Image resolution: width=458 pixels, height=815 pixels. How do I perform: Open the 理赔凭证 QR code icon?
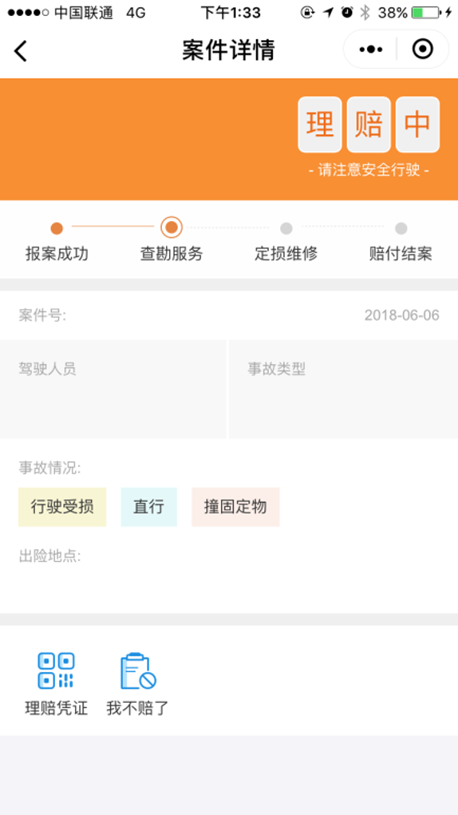tap(56, 671)
